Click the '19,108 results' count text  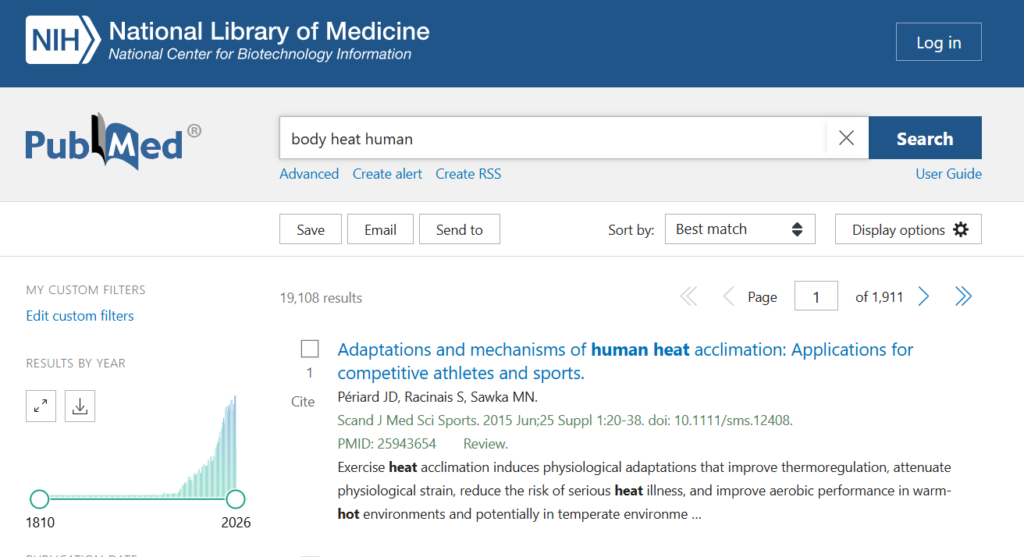(321, 298)
